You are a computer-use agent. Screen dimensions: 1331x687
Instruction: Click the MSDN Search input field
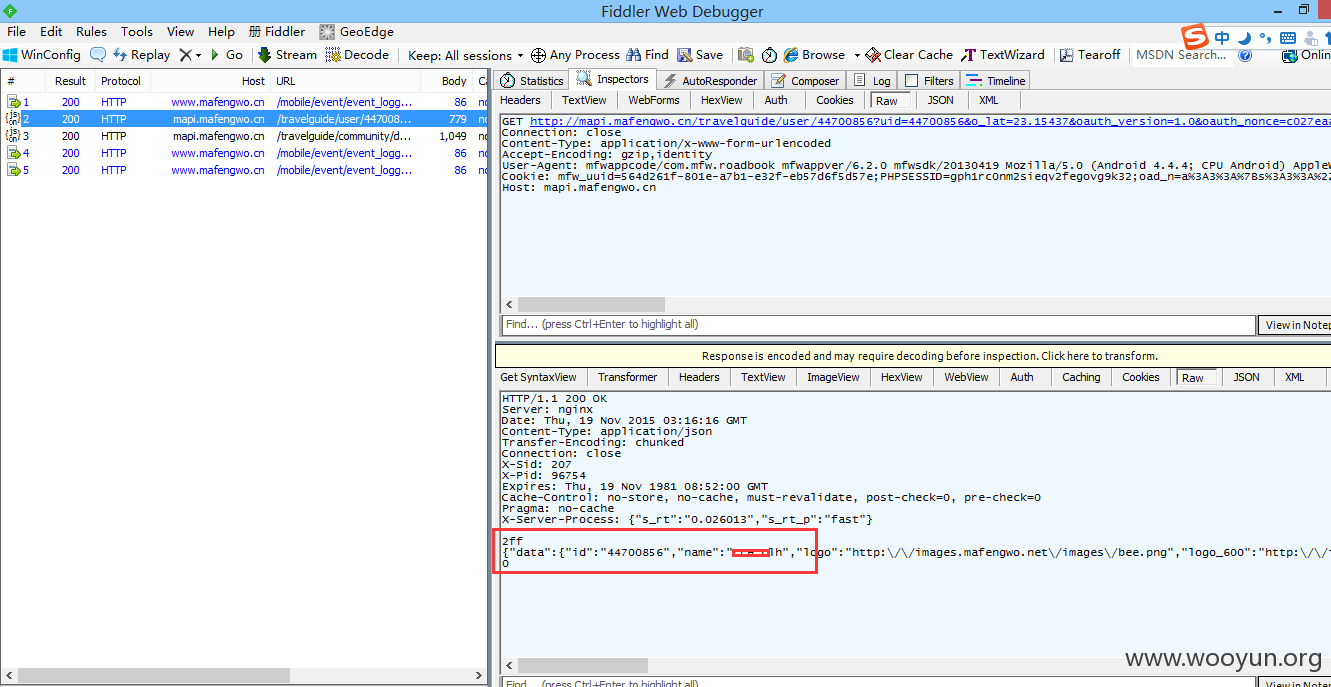[1181, 55]
